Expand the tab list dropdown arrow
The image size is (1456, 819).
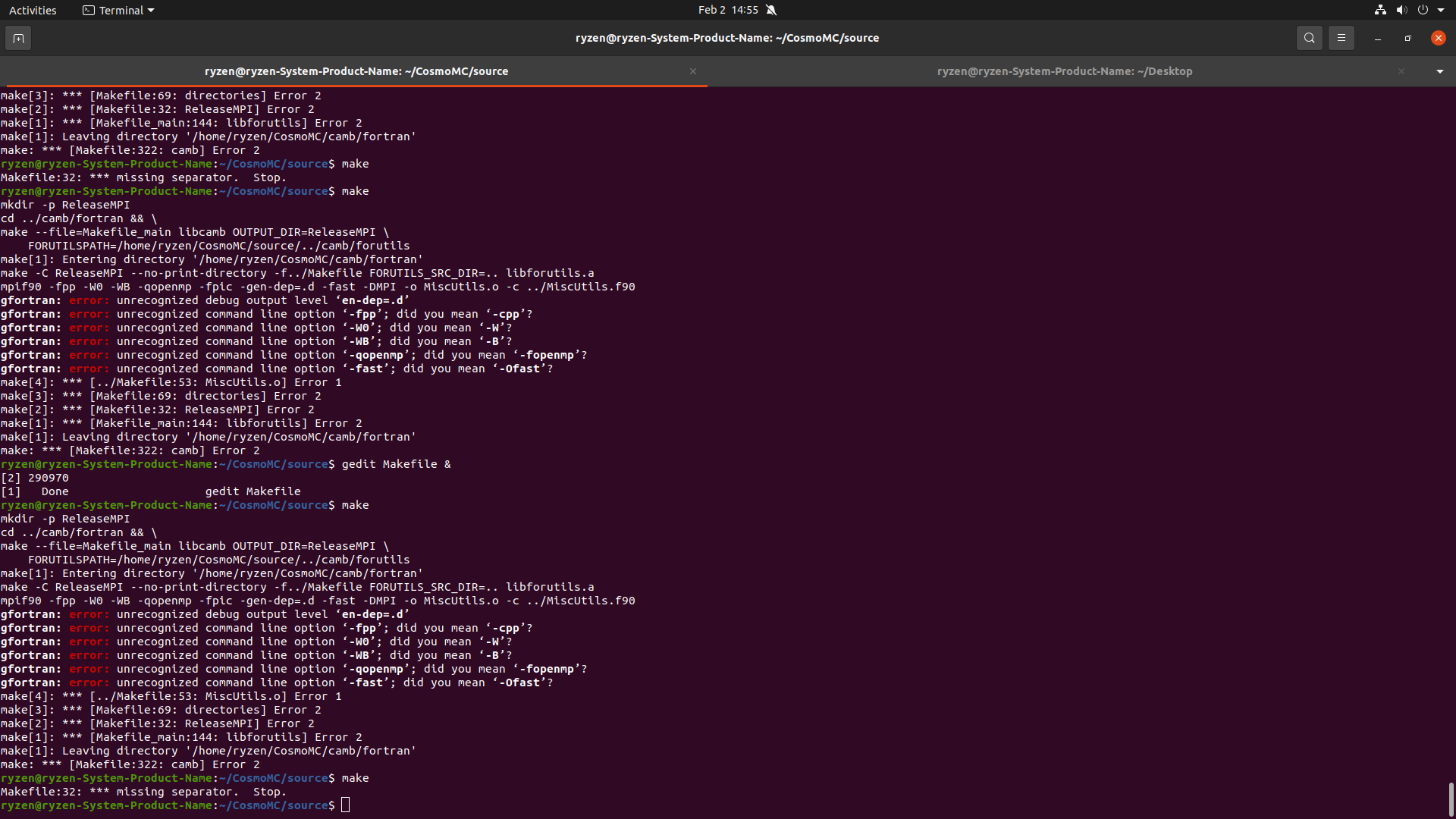click(1439, 71)
